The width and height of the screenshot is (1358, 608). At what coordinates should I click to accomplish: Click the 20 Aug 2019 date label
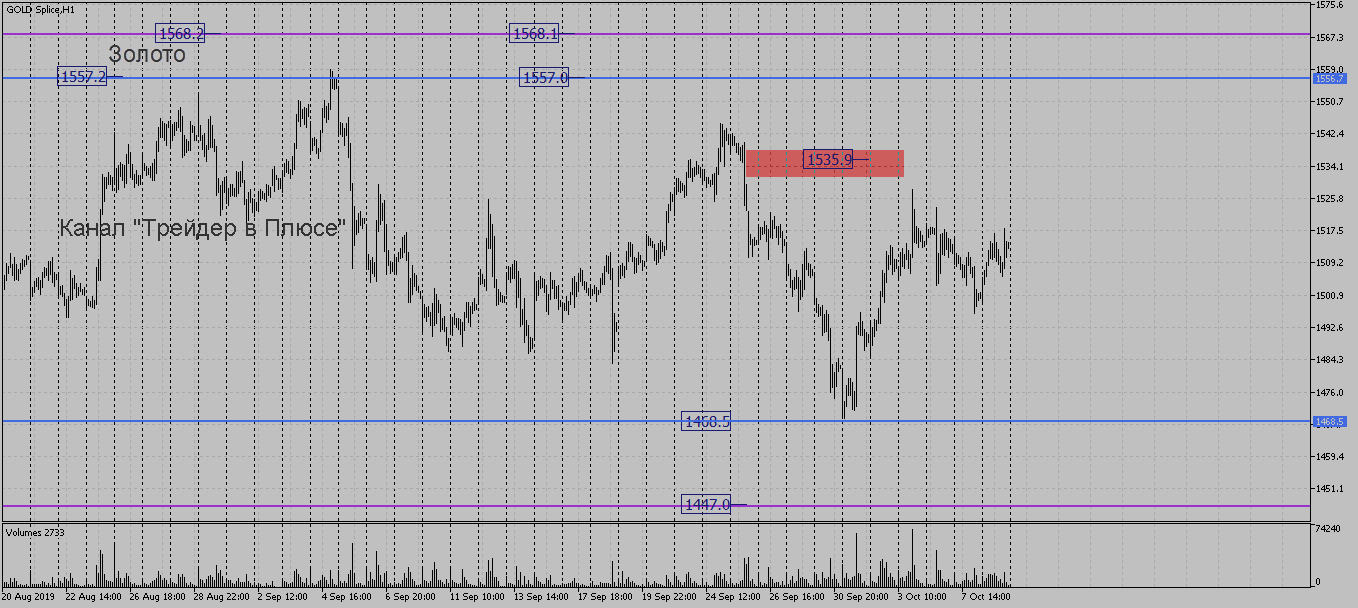click(x=28, y=596)
